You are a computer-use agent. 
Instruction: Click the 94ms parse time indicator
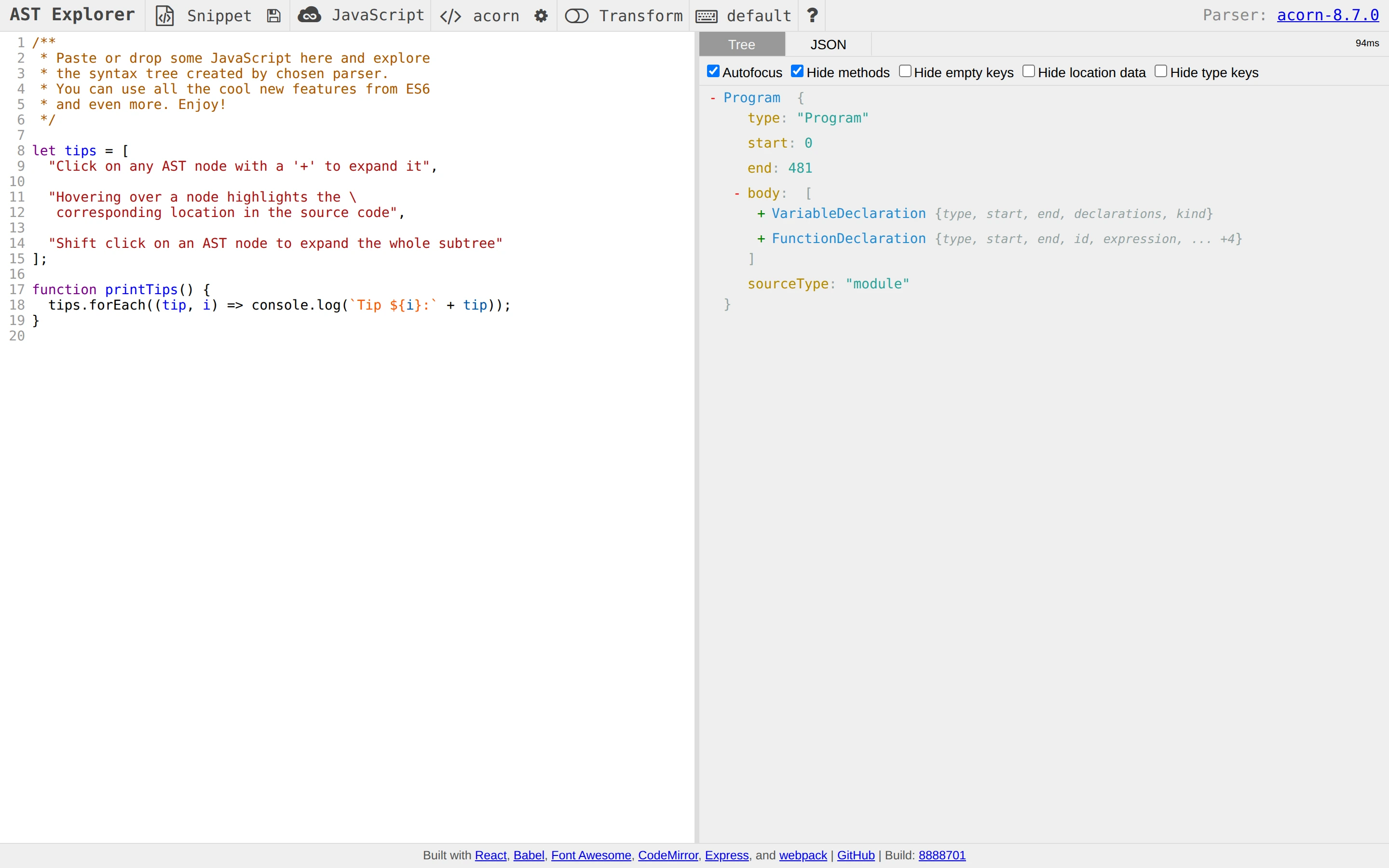tap(1367, 43)
